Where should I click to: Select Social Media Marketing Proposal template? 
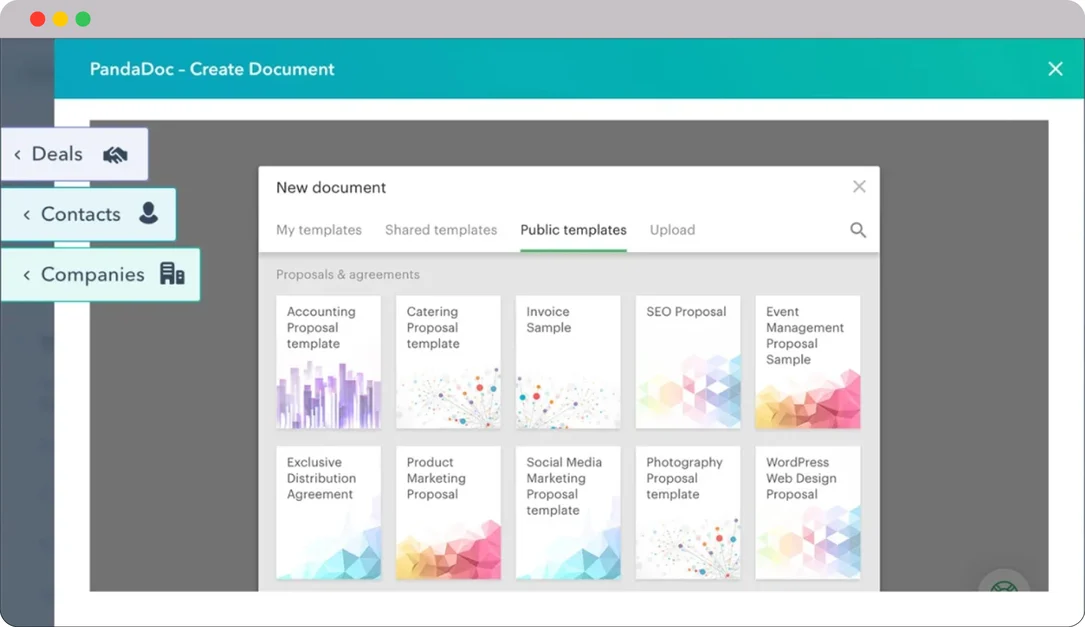tap(568, 512)
